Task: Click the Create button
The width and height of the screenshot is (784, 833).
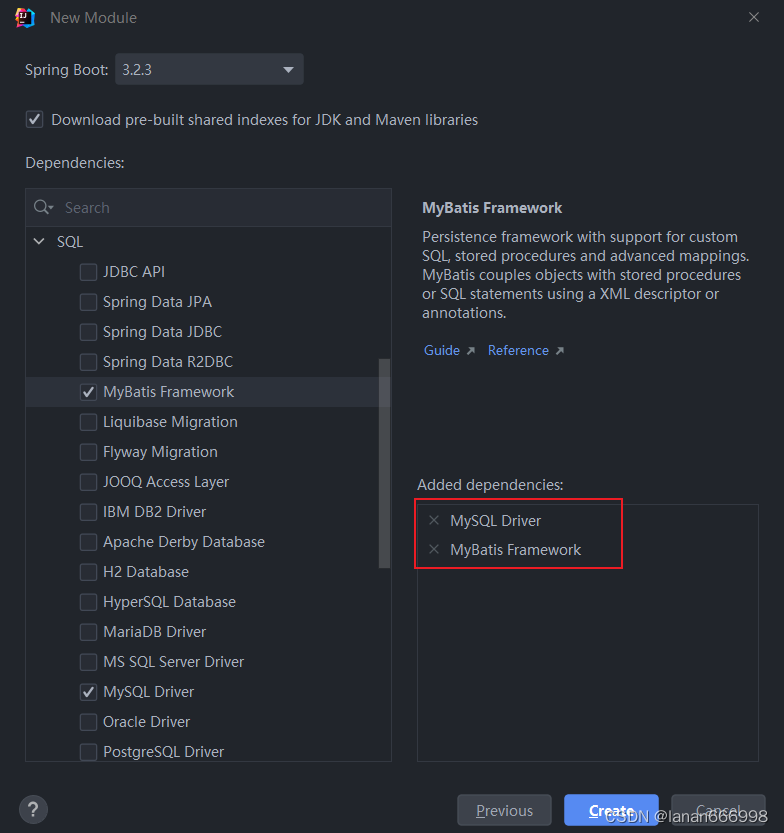Action: point(611,810)
